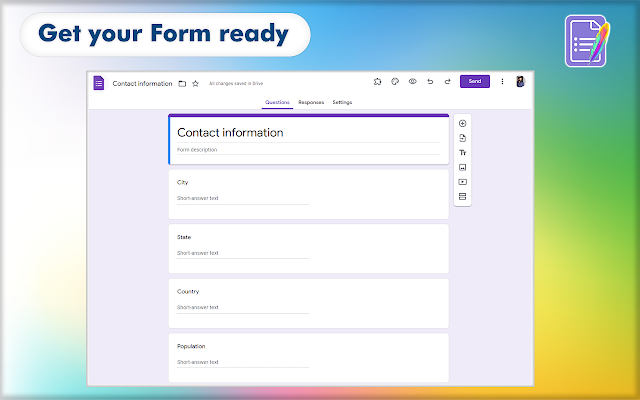This screenshot has width=640, height=400.
Task: Click the Google Forms purple document logo
Action: [98, 83]
